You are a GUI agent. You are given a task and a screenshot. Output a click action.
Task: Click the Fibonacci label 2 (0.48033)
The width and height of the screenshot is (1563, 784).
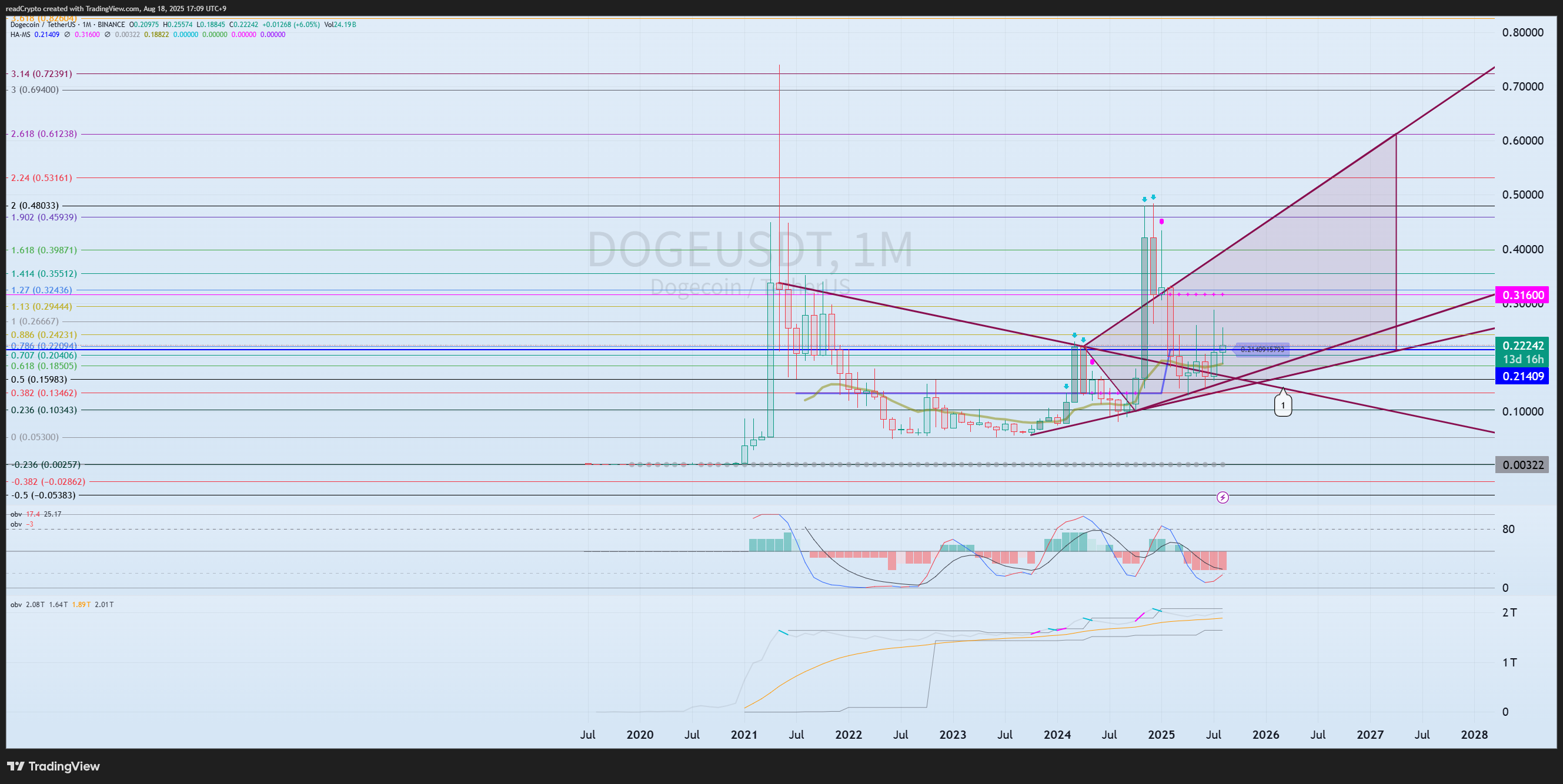(x=35, y=206)
